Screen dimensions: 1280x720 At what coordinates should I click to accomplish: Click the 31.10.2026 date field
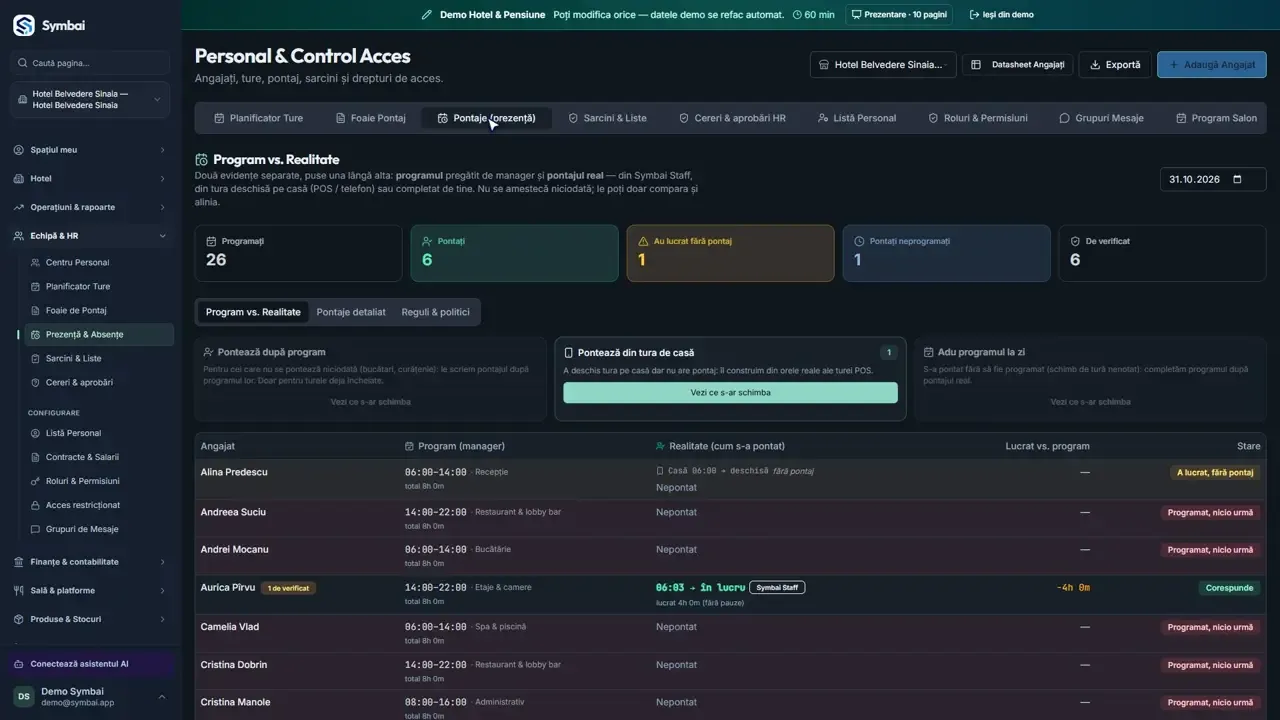(1213, 180)
